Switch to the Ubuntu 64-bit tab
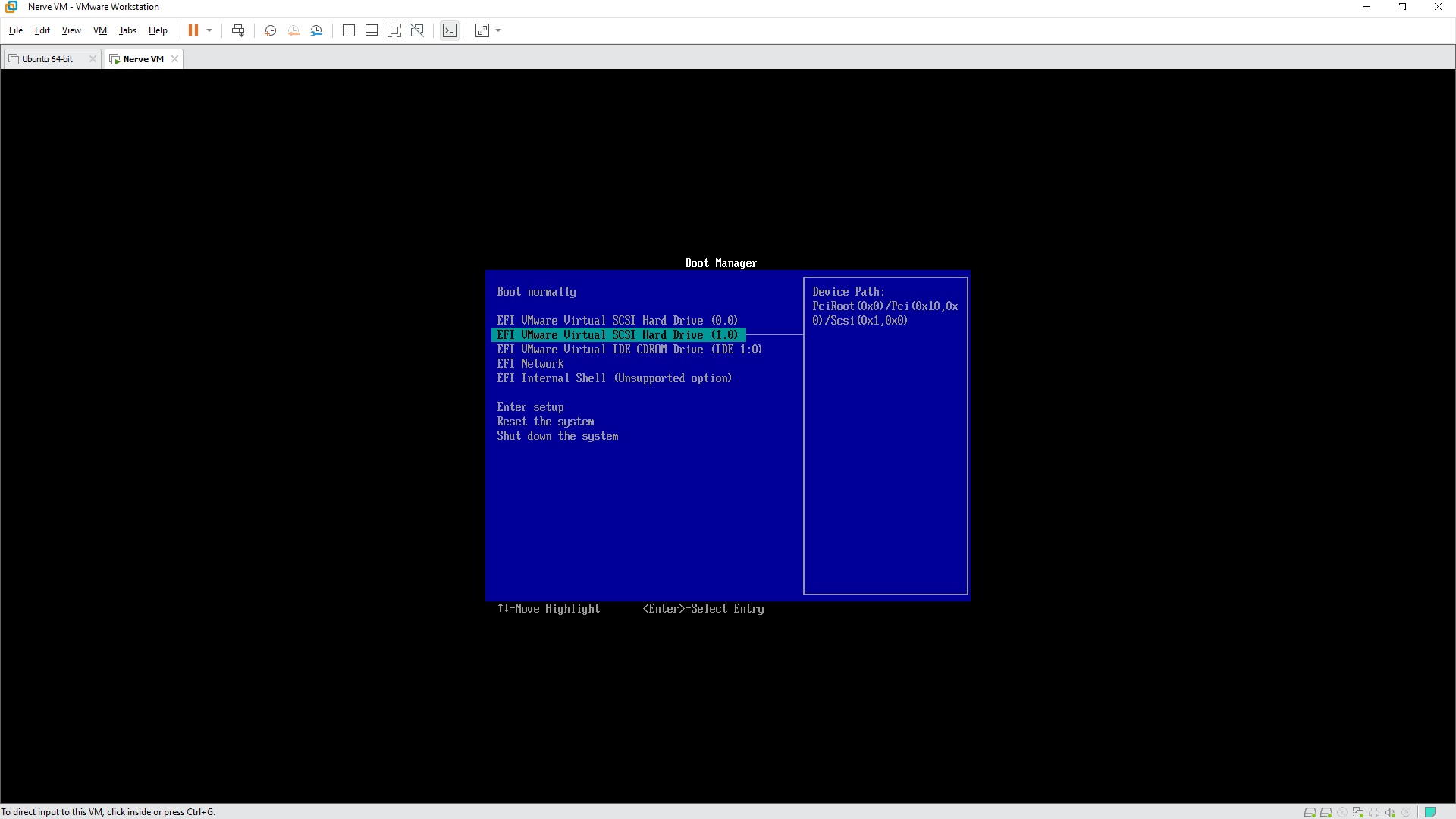The height and width of the screenshot is (819, 1456). tap(47, 59)
